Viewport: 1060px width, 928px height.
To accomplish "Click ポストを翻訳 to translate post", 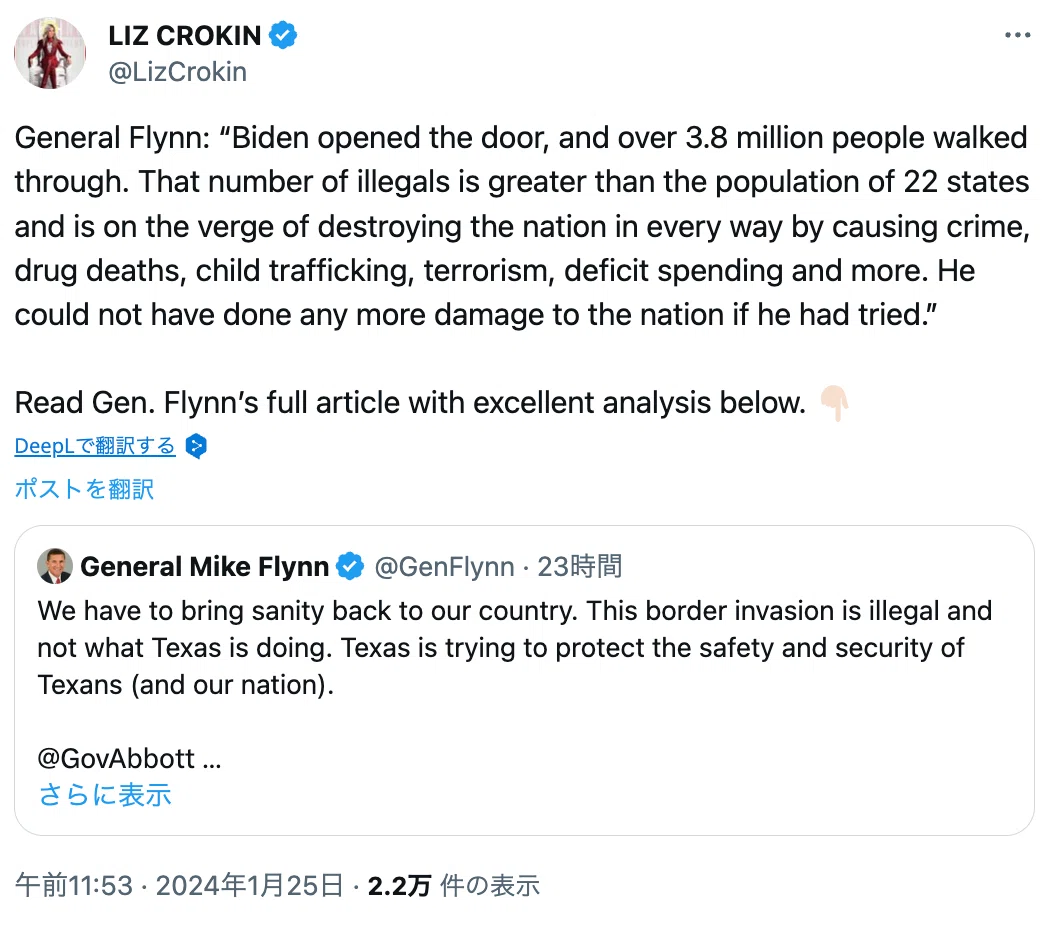I will (85, 489).
